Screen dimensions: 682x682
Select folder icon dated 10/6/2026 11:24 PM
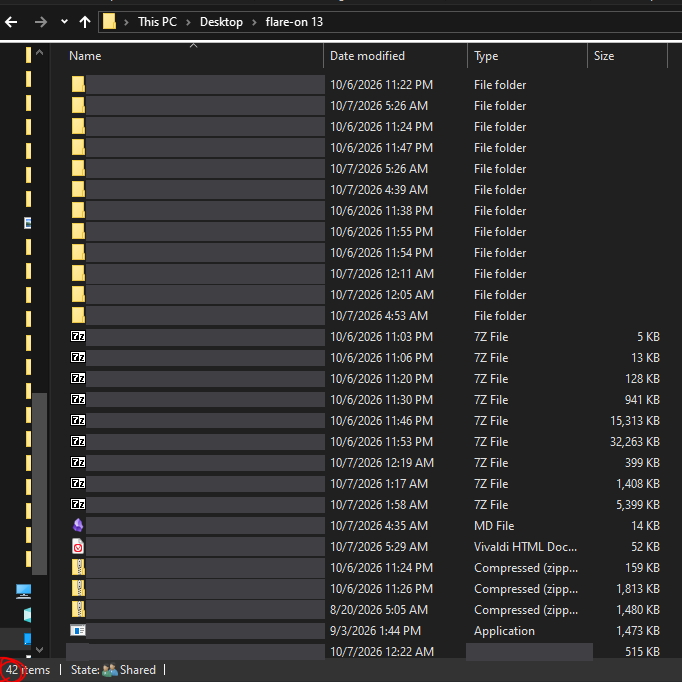[x=78, y=127]
